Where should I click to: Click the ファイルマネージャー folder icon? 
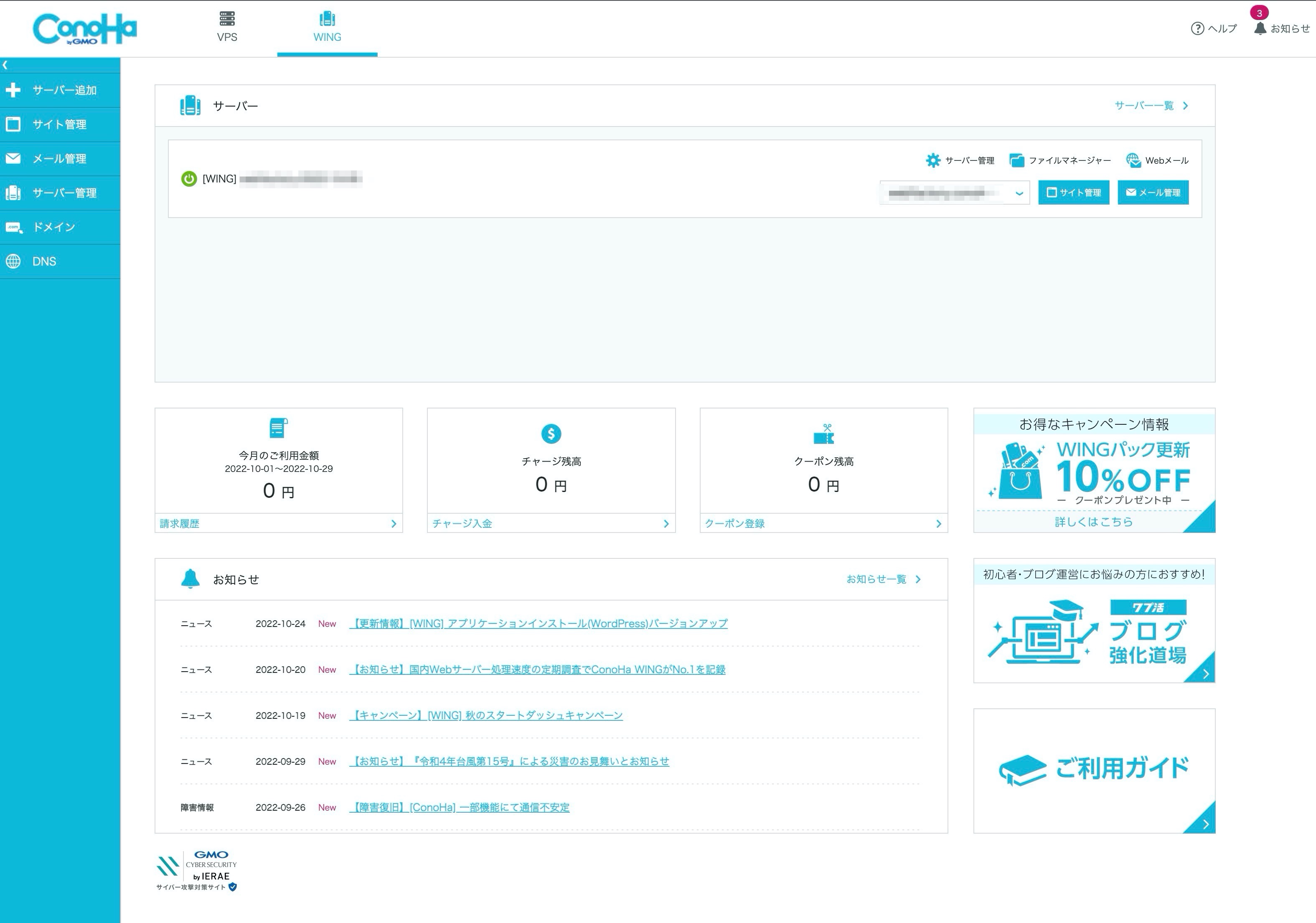(x=1017, y=160)
